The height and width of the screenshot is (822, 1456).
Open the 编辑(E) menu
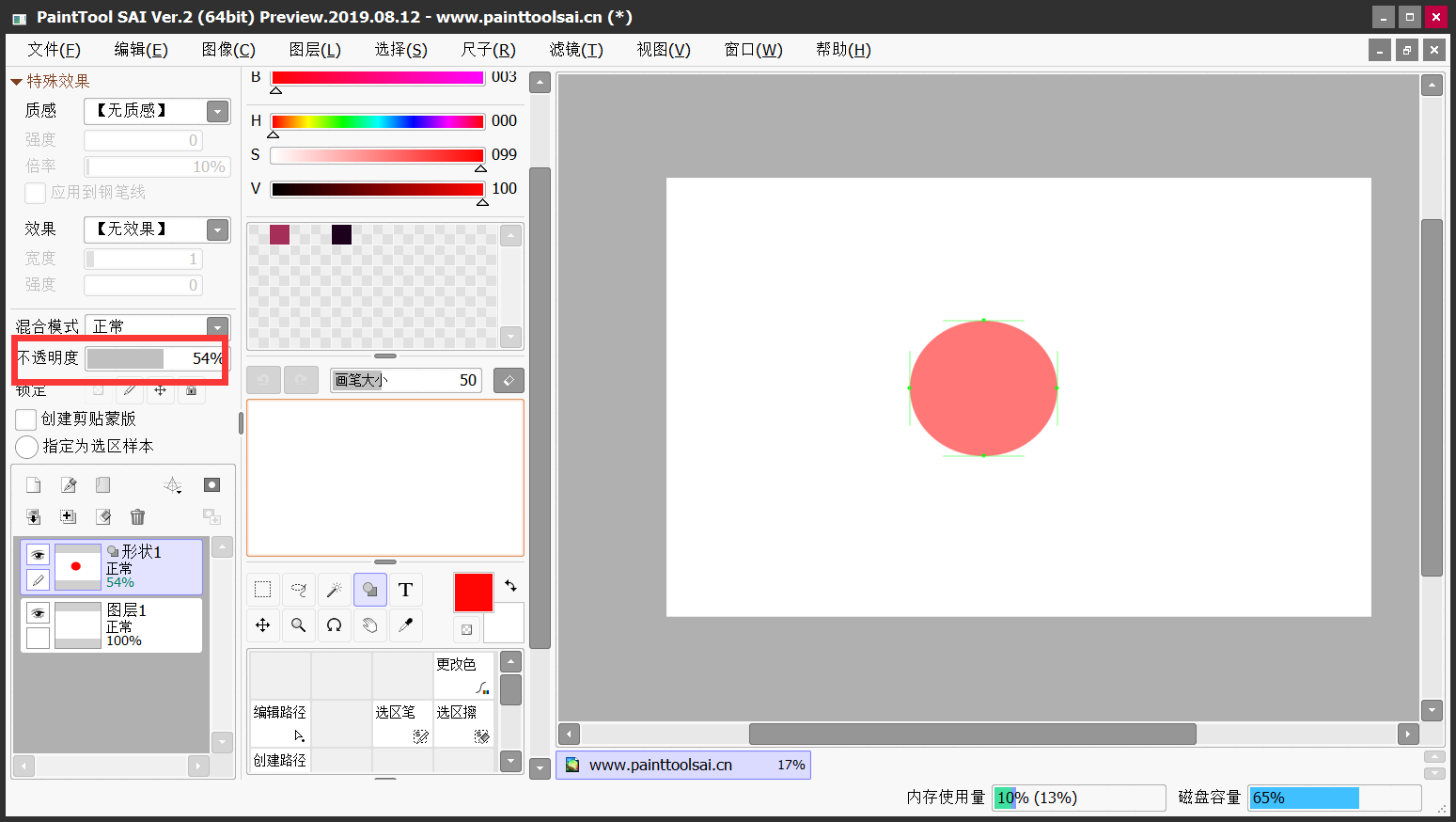tap(141, 50)
